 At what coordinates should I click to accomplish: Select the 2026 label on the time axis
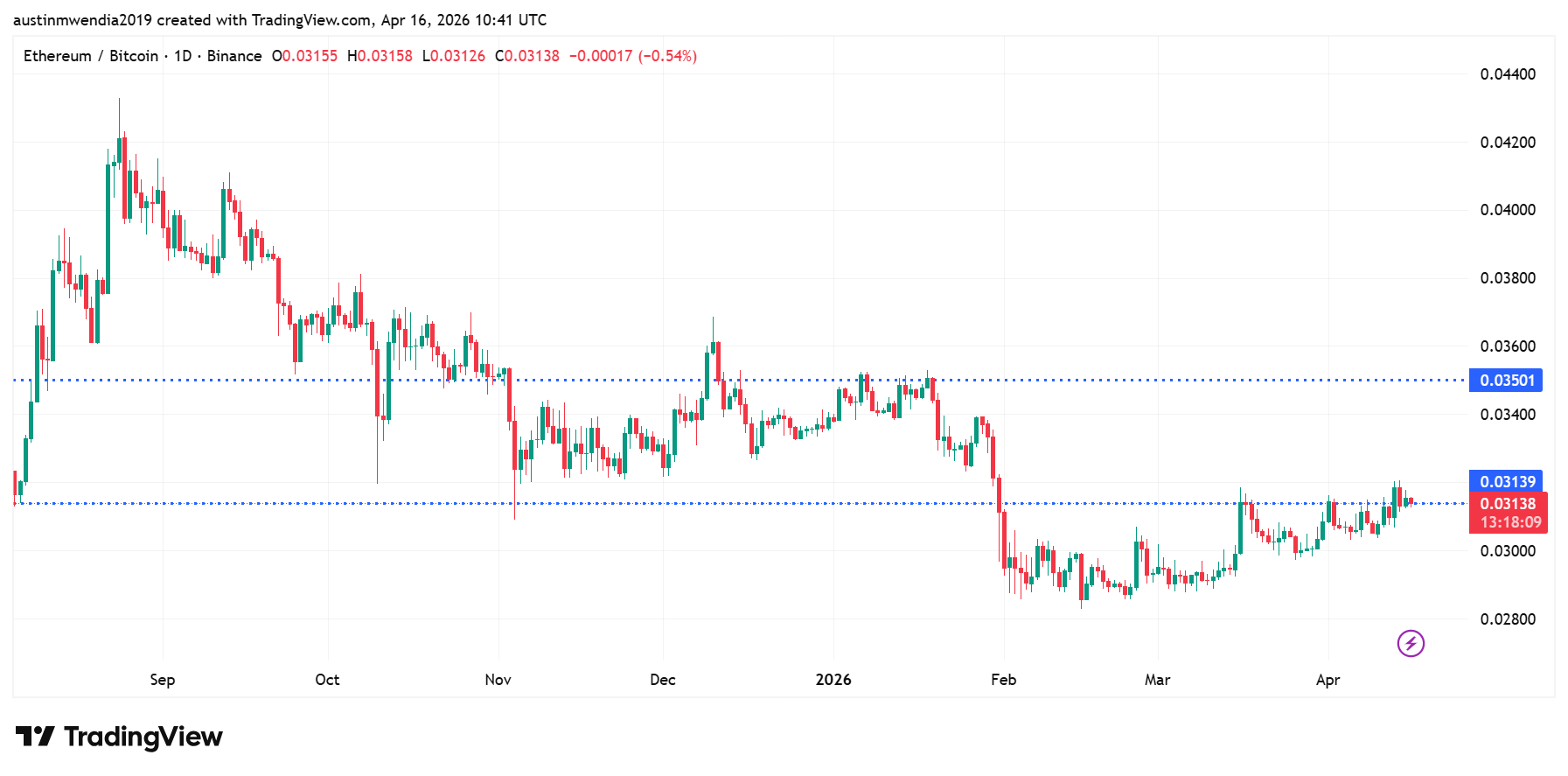[x=833, y=680]
